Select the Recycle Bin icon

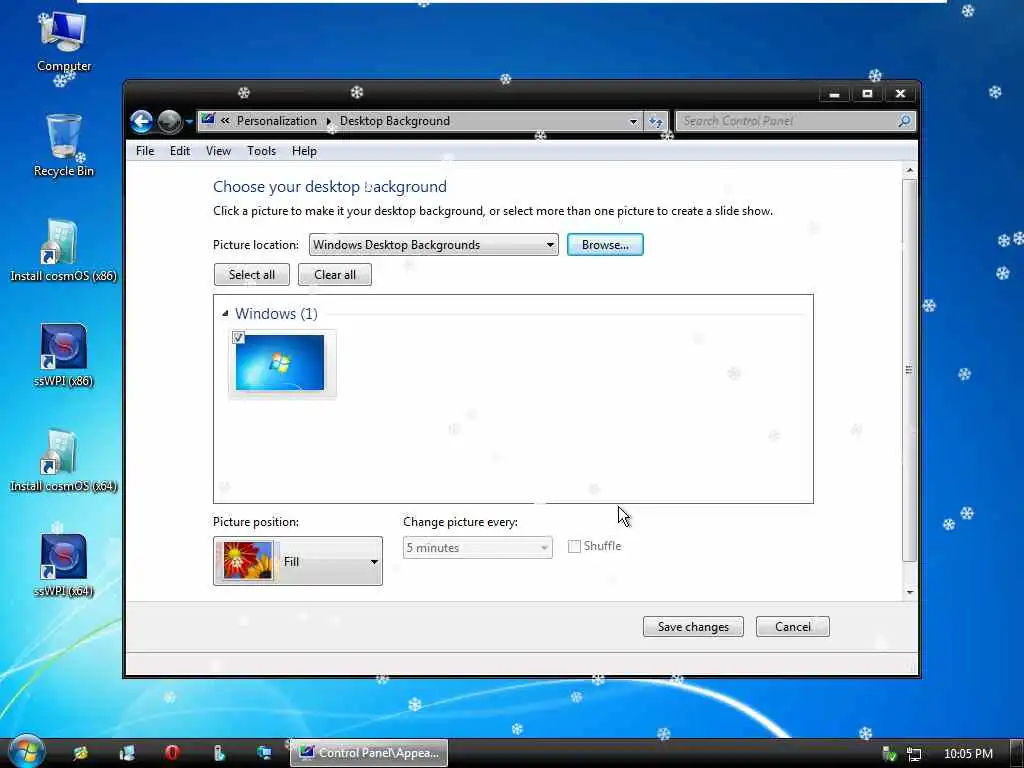tap(63, 145)
